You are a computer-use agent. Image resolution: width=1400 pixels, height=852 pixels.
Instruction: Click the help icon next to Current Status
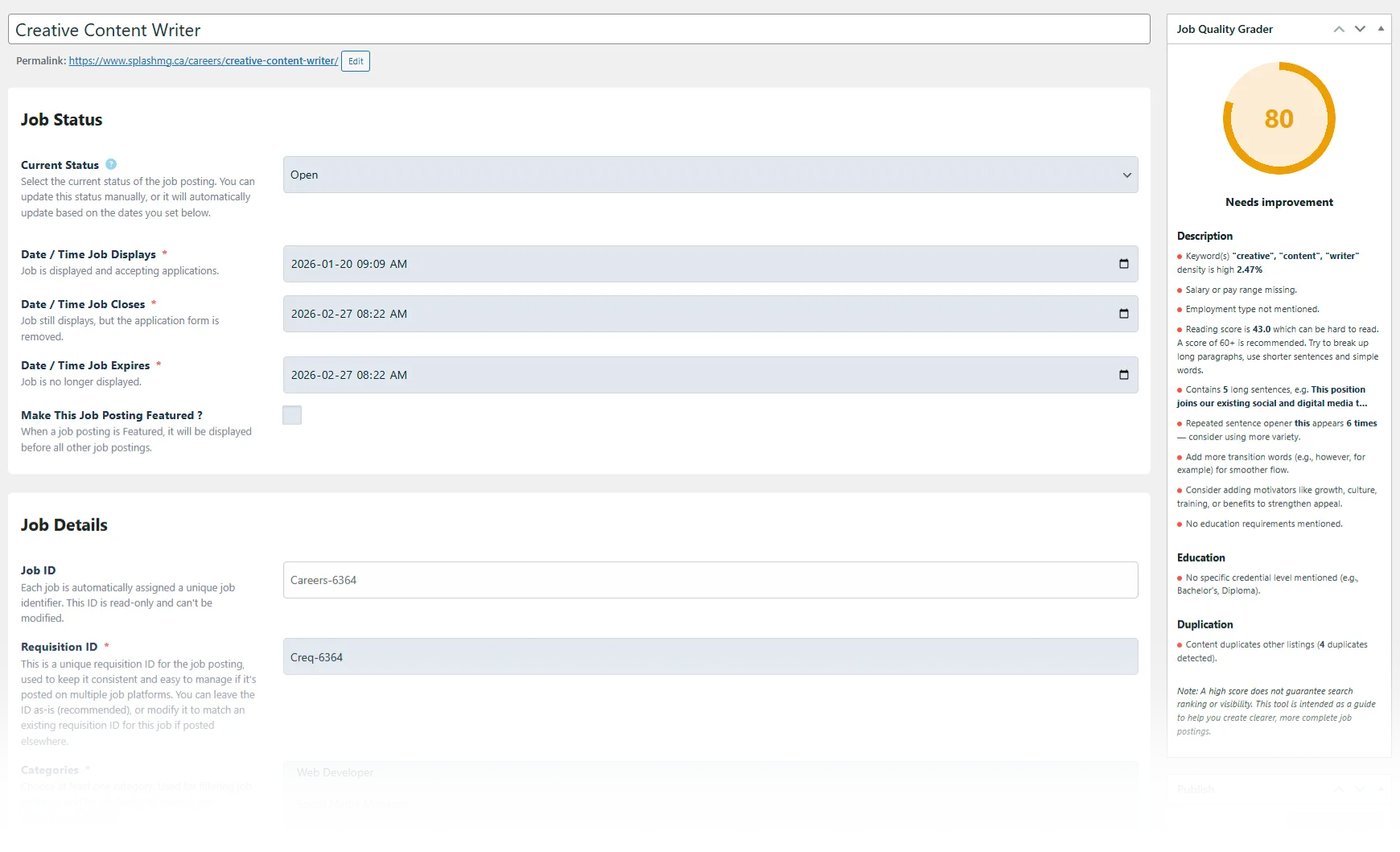click(x=109, y=164)
